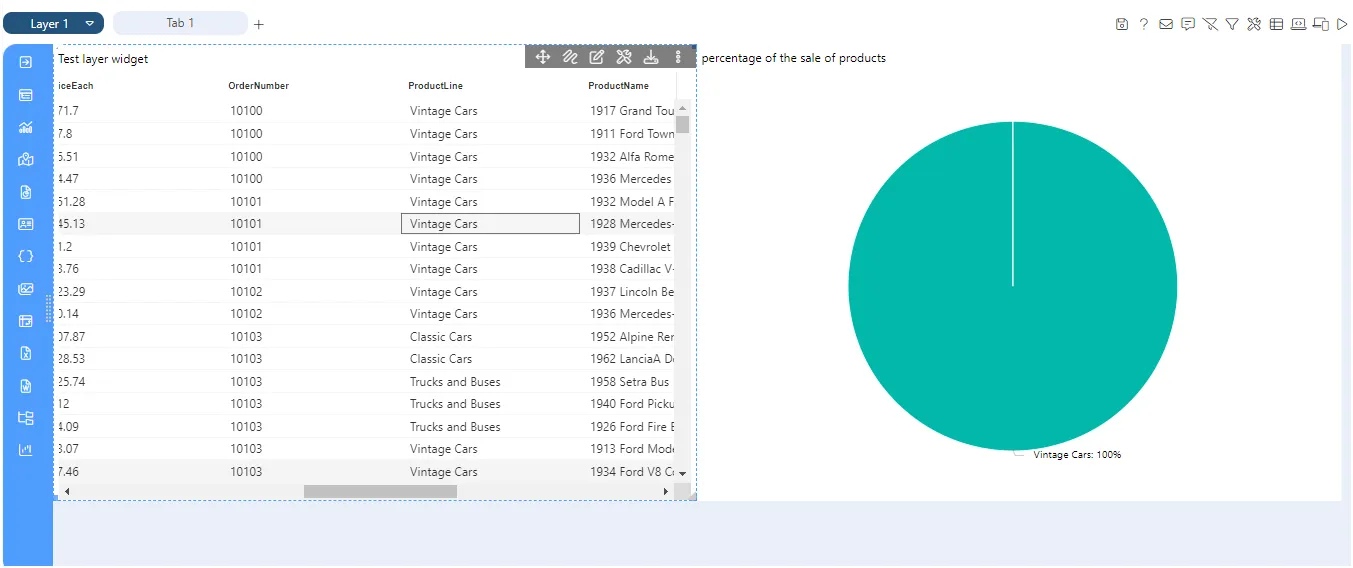Select the image widget icon in sidebar
The height and width of the screenshot is (568, 1353).
tap(26, 289)
